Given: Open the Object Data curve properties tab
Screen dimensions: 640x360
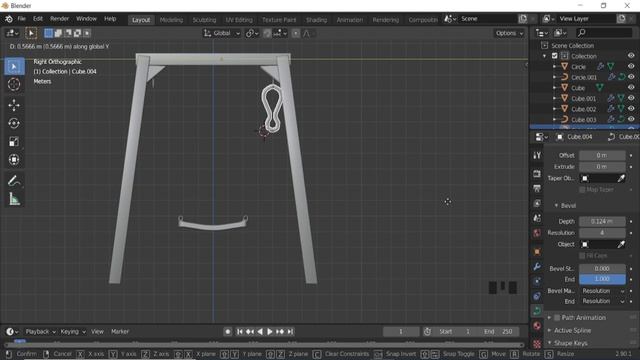Looking at the screenshot, I should point(537,311).
